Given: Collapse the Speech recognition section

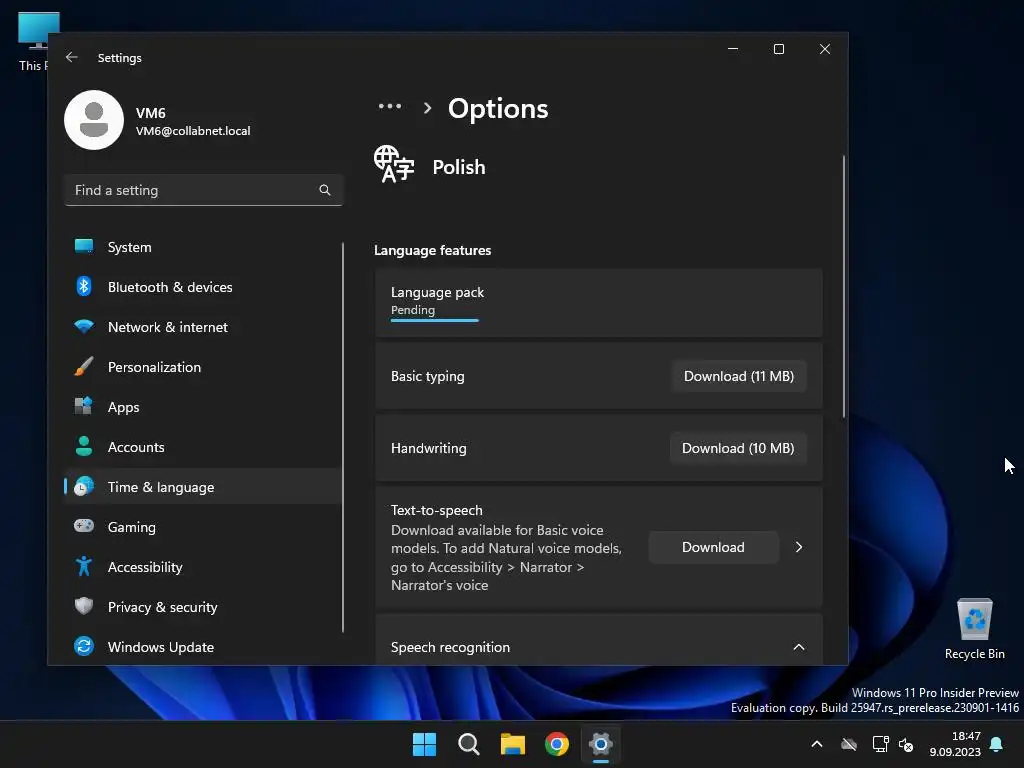Looking at the screenshot, I should point(799,647).
